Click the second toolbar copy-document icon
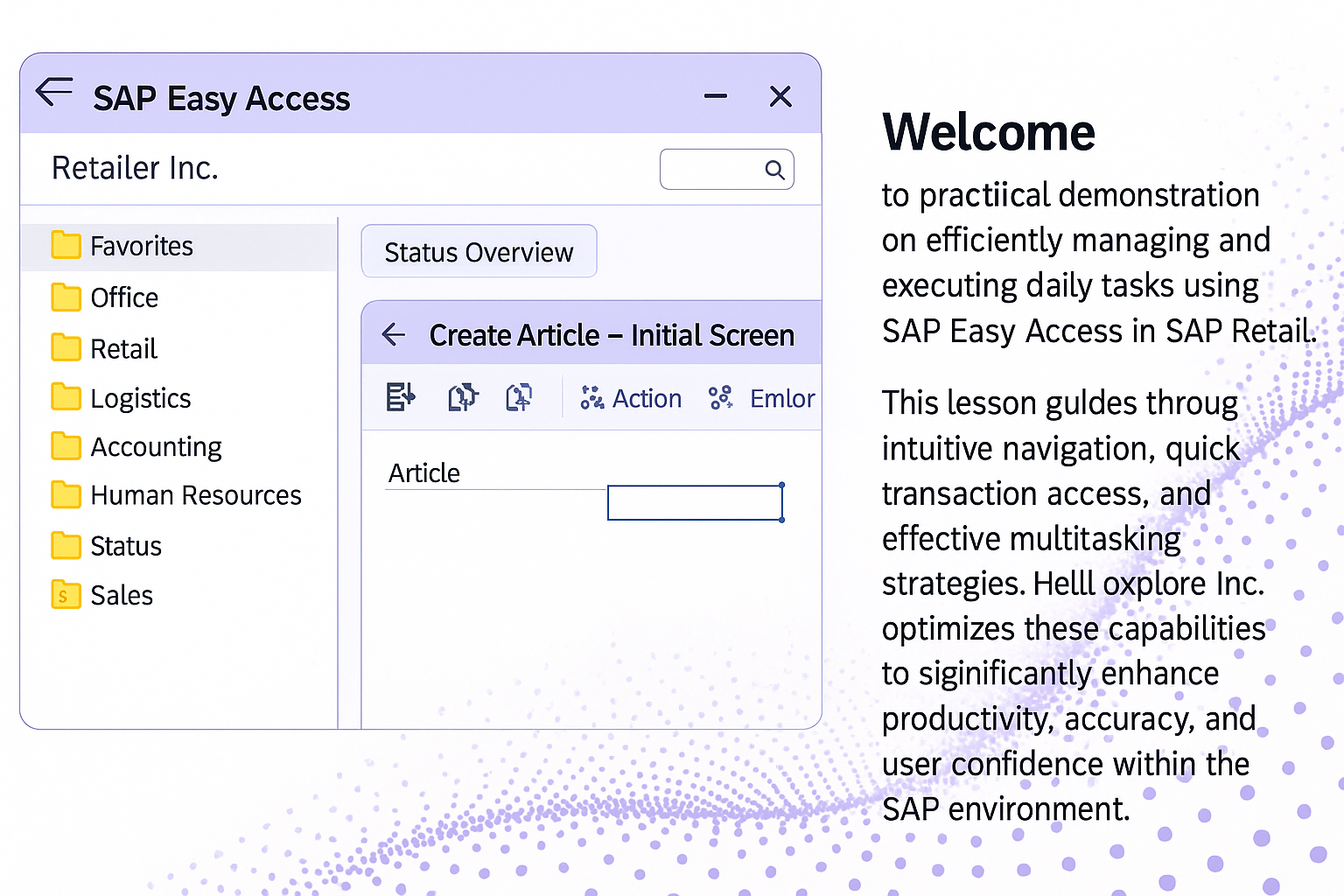Viewport: 1344px width, 896px height. (x=463, y=397)
